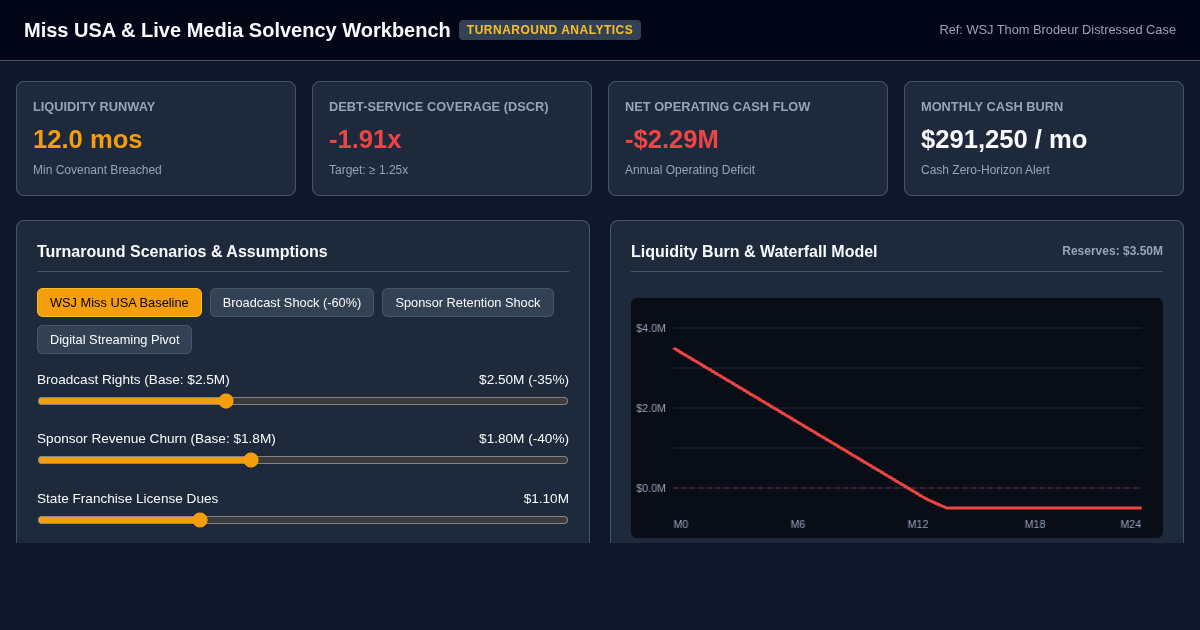The width and height of the screenshot is (1200, 630).
Task: Click the $4.0M y-axis label
Action: [651, 328]
